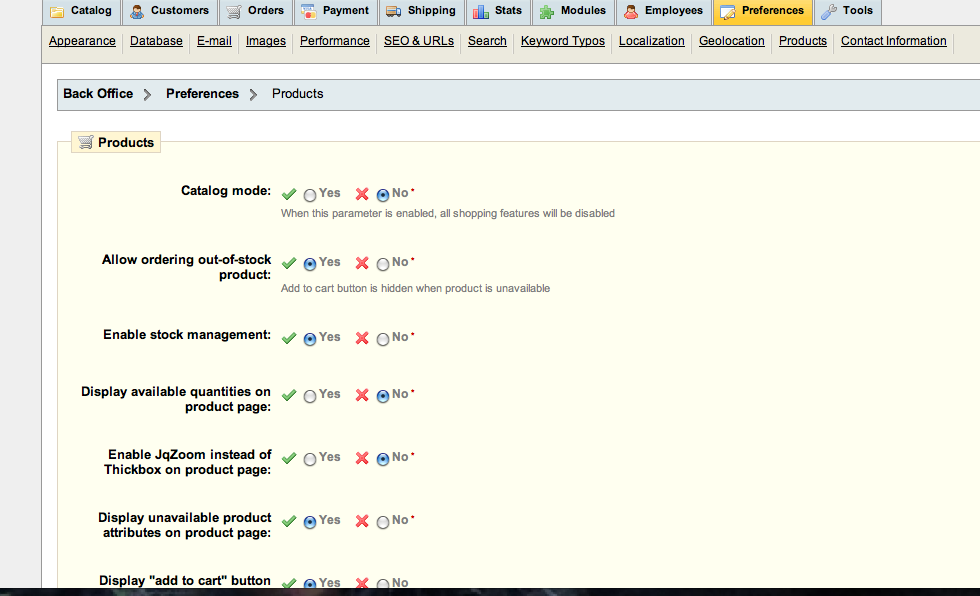This screenshot has width=980, height=596.
Task: Set Catalog mode to Yes
Action: point(310,195)
